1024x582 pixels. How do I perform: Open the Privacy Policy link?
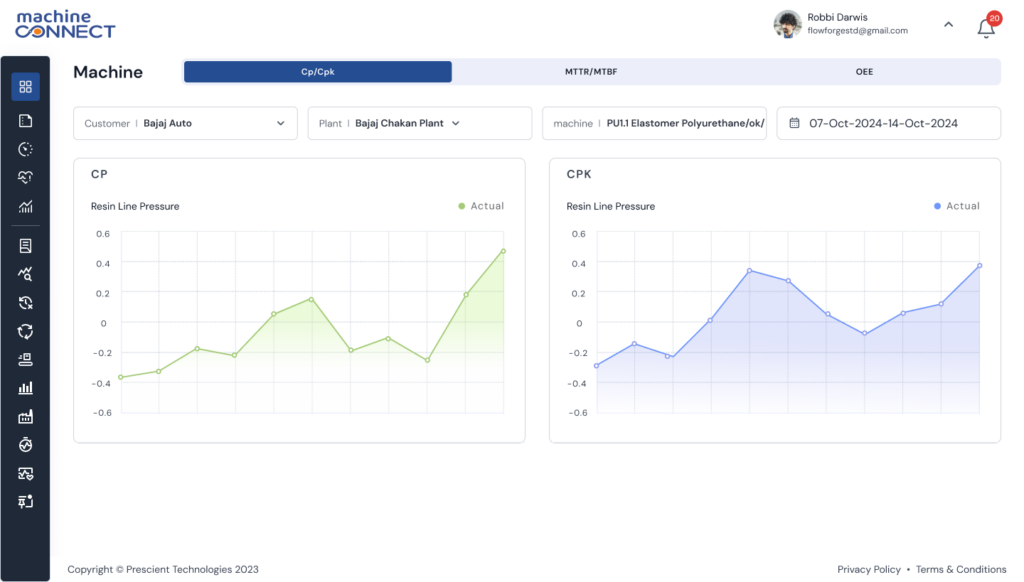coord(868,569)
